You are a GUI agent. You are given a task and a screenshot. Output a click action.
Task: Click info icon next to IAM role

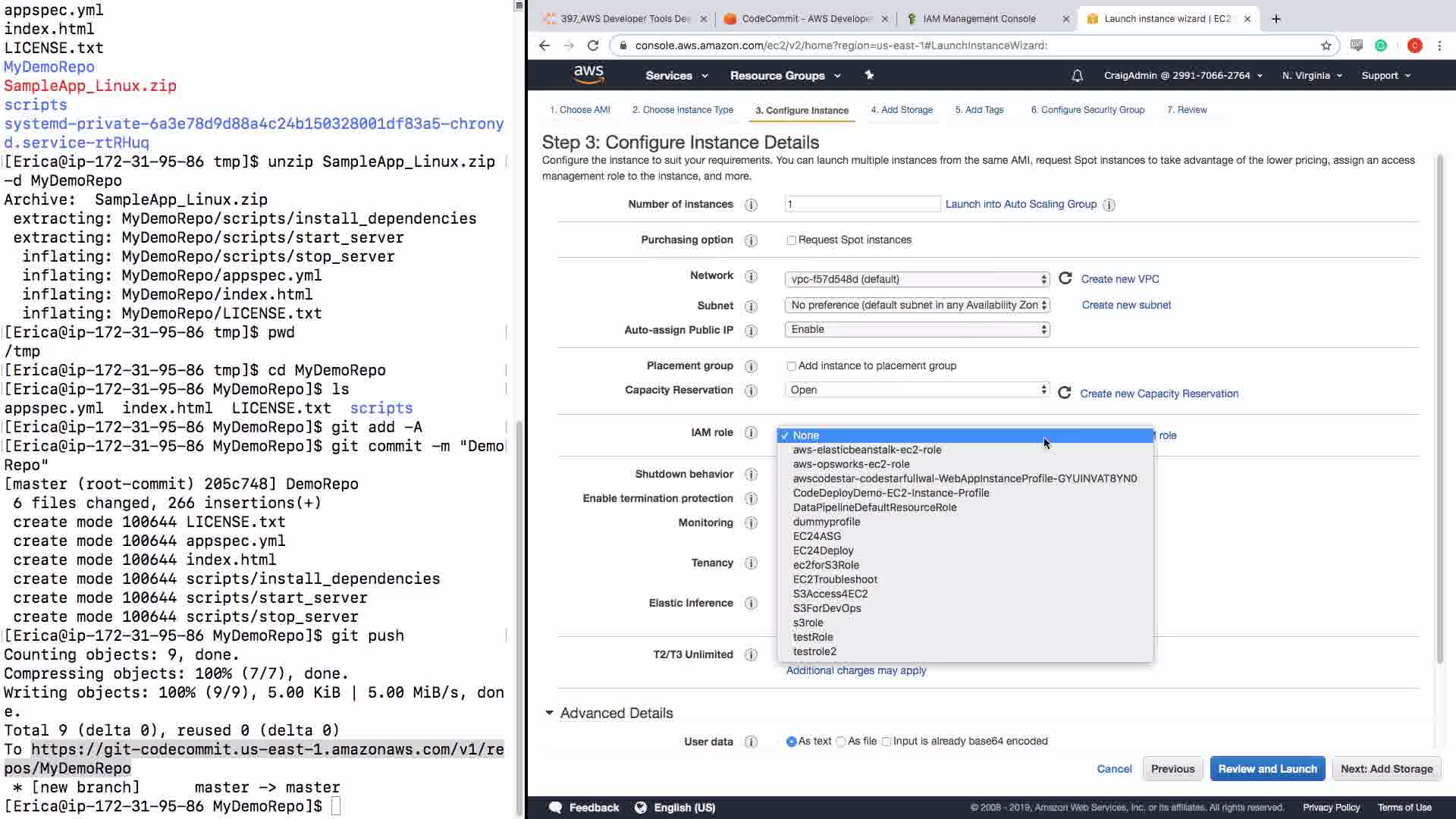751,432
